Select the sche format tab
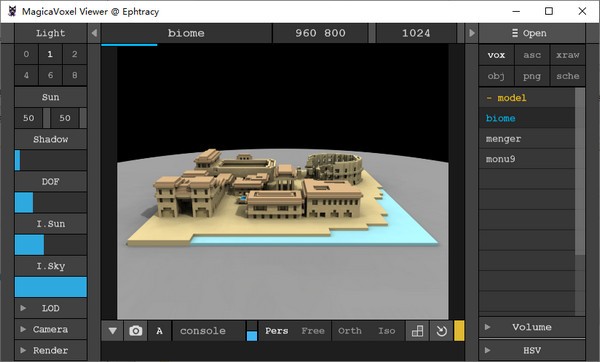Image resolution: width=600 pixels, height=362 pixels. (x=567, y=76)
